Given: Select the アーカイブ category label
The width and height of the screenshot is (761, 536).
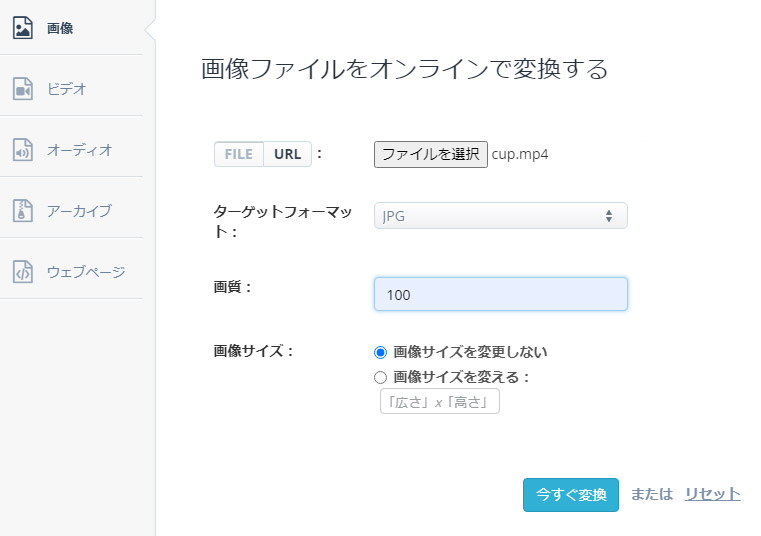Looking at the screenshot, I should [79, 211].
